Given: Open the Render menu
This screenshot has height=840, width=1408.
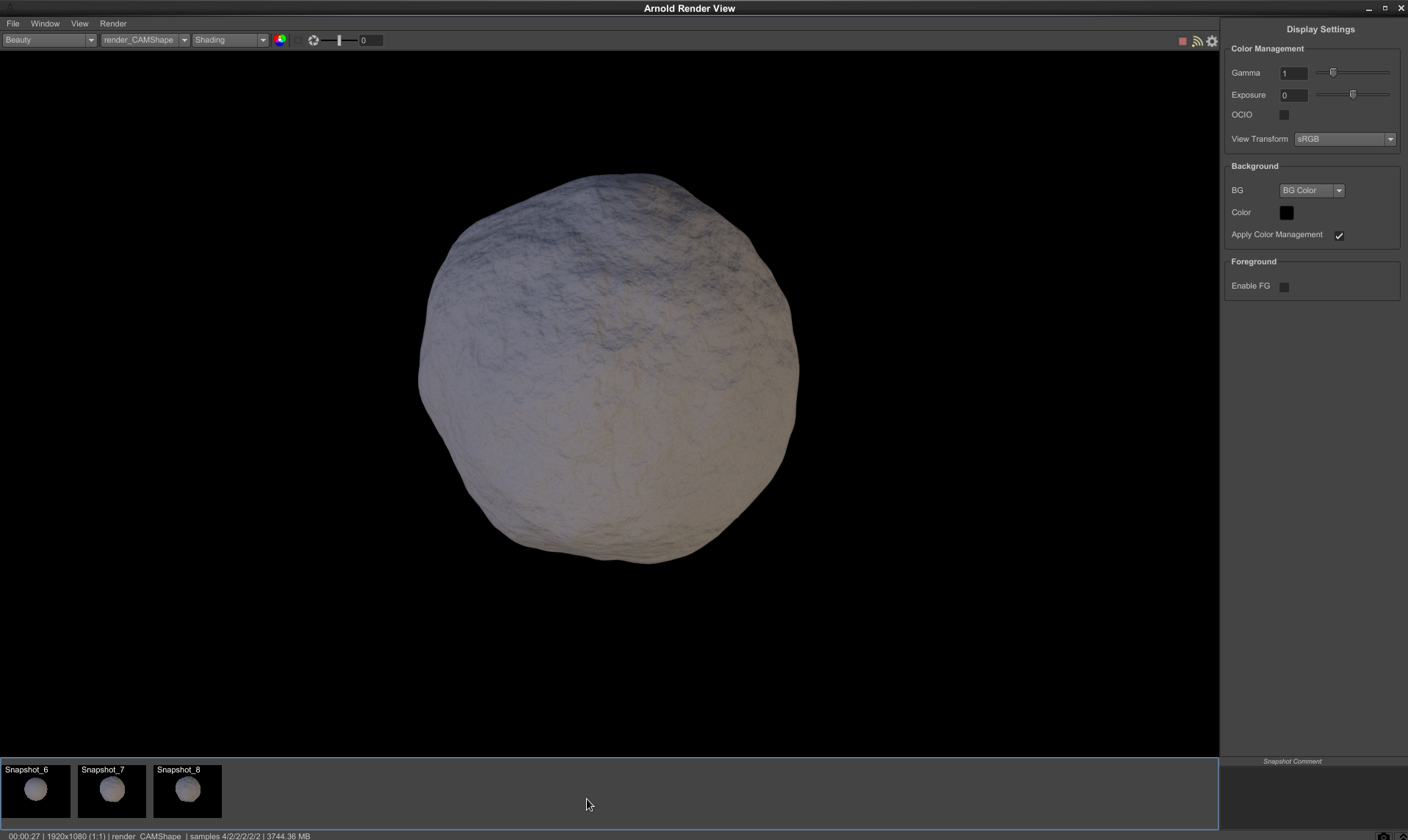Looking at the screenshot, I should click(113, 23).
